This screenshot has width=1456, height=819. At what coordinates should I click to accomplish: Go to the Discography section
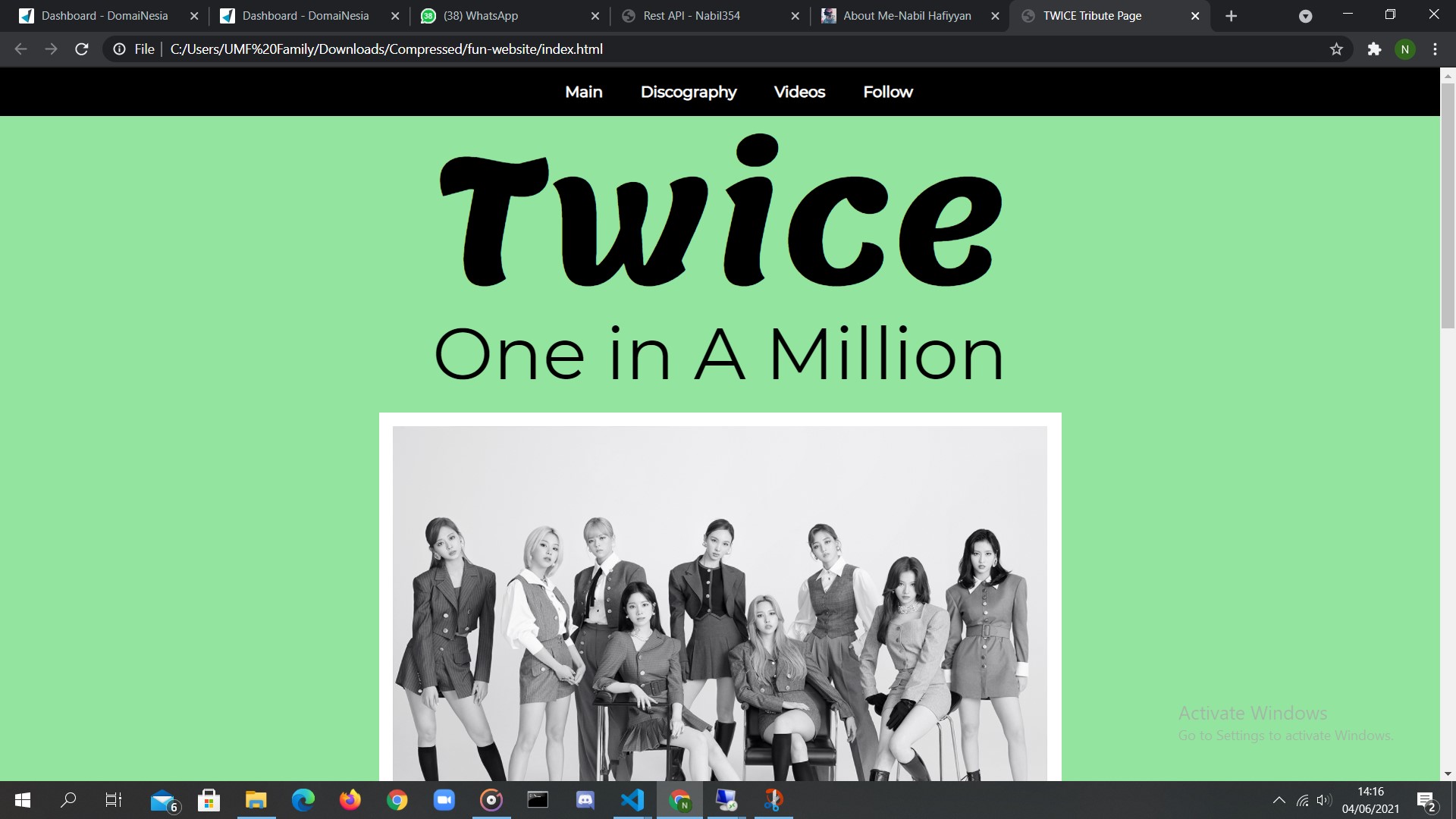[688, 92]
